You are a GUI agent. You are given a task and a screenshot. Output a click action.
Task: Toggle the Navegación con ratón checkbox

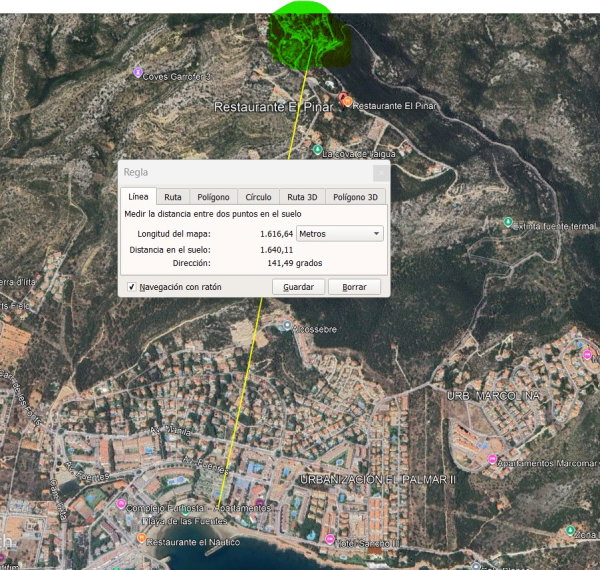(x=132, y=287)
